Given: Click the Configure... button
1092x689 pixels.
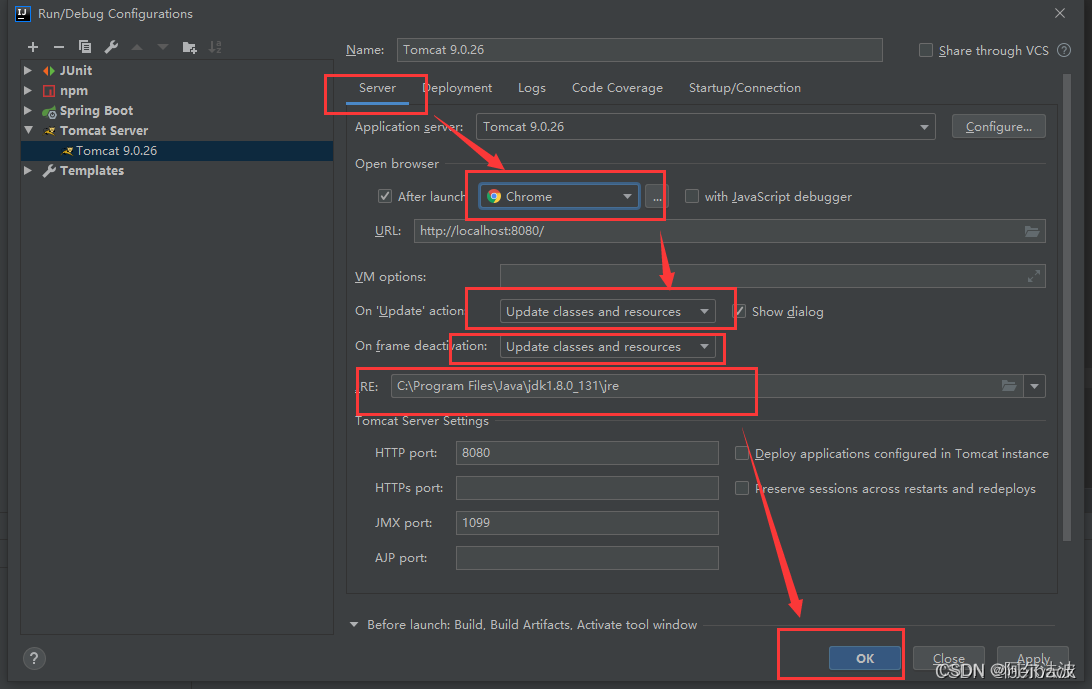Looking at the screenshot, I should [999, 127].
